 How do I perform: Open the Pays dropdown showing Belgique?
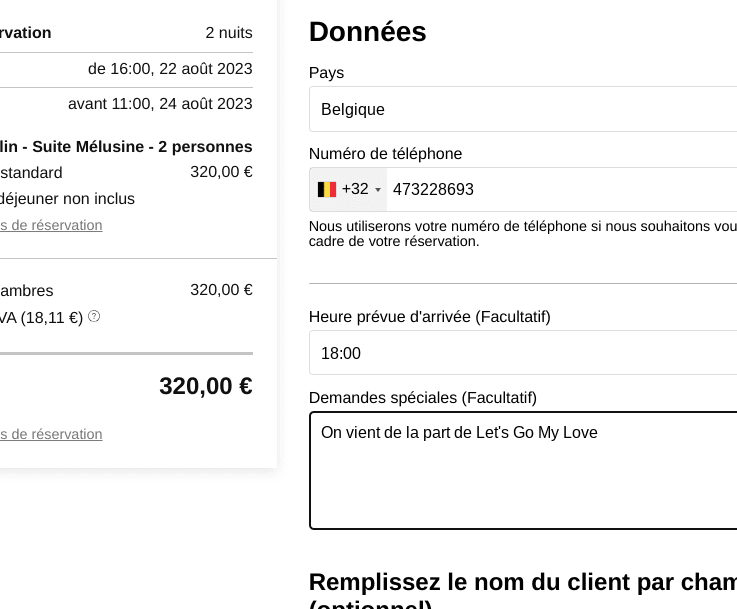(523, 109)
